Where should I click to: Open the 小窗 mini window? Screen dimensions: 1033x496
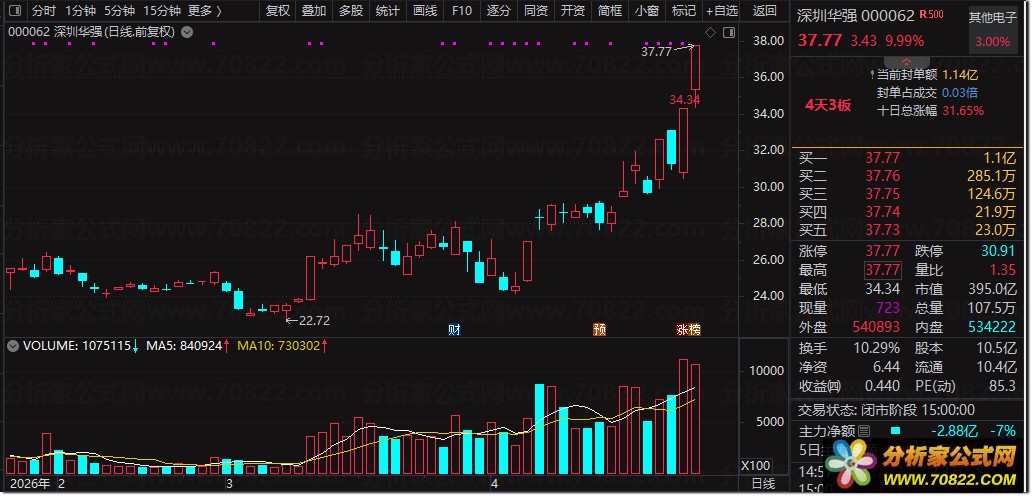646,11
